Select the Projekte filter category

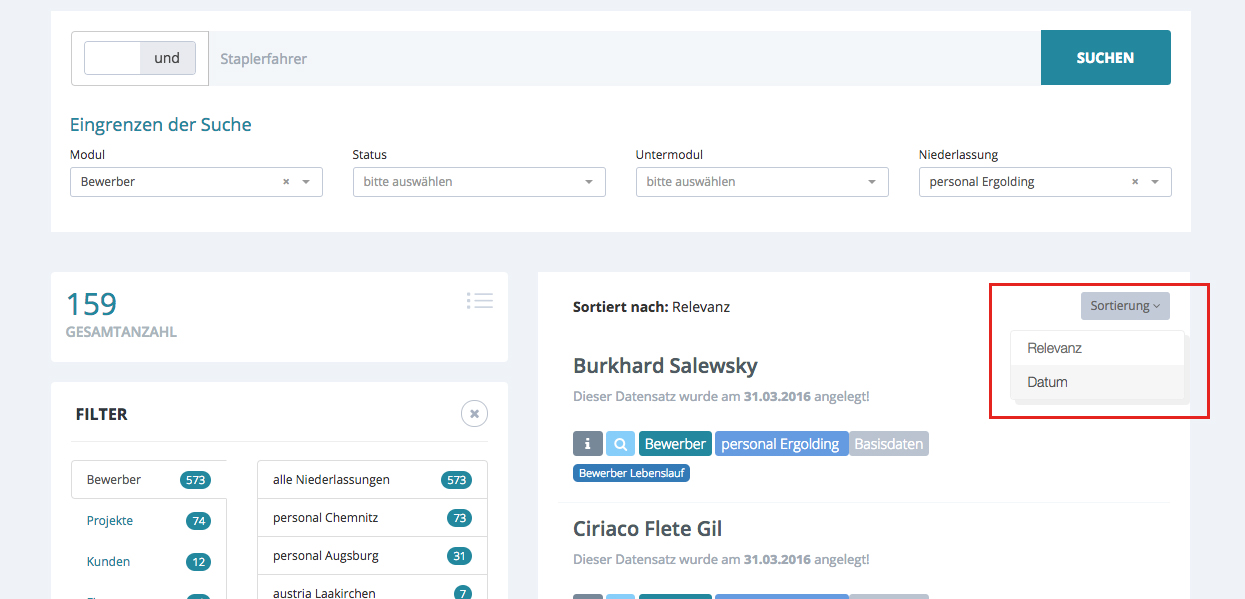pos(110,520)
